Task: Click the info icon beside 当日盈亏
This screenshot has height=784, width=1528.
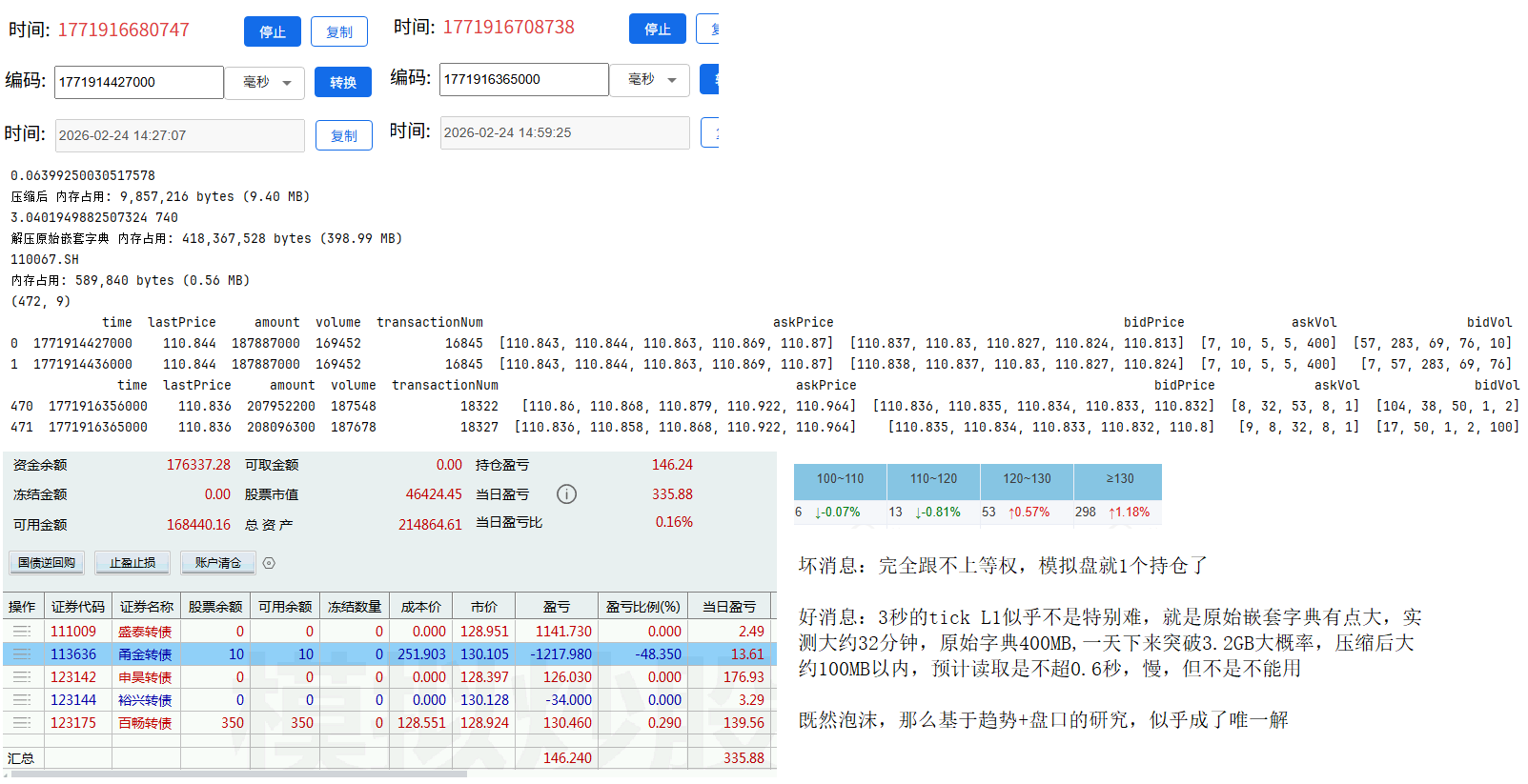Action: coord(566,494)
